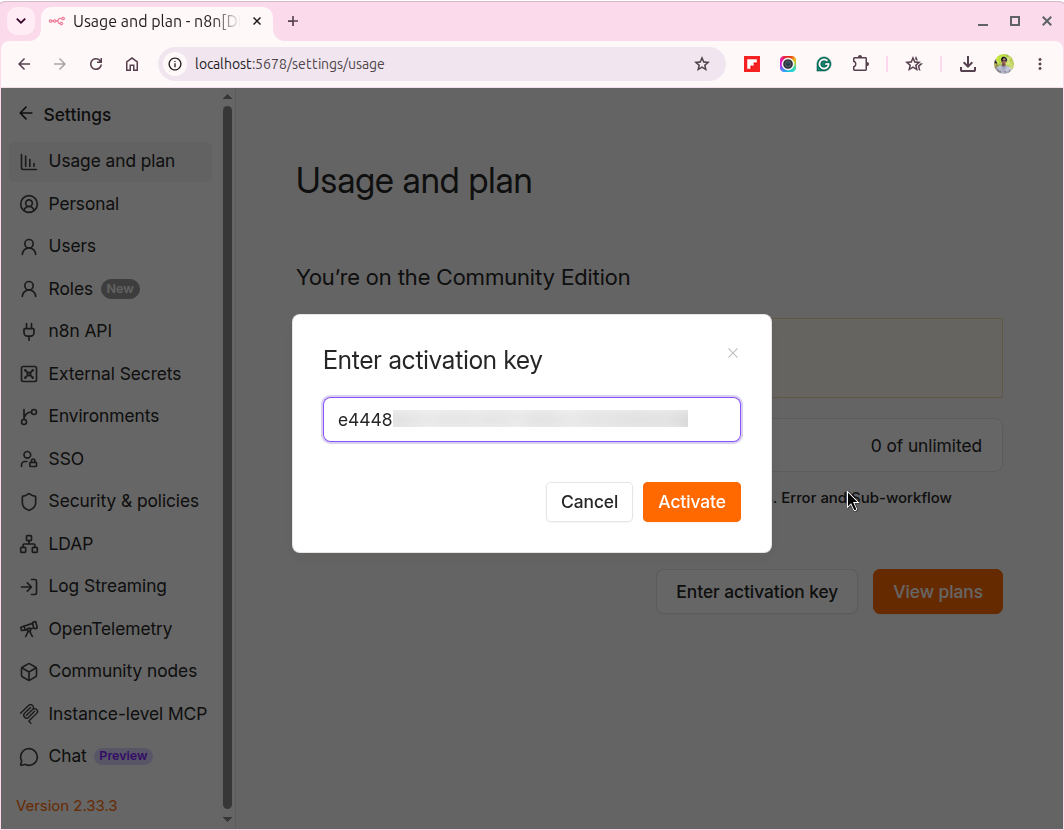
Task: Select the LDAP network icon
Action: coord(28,544)
